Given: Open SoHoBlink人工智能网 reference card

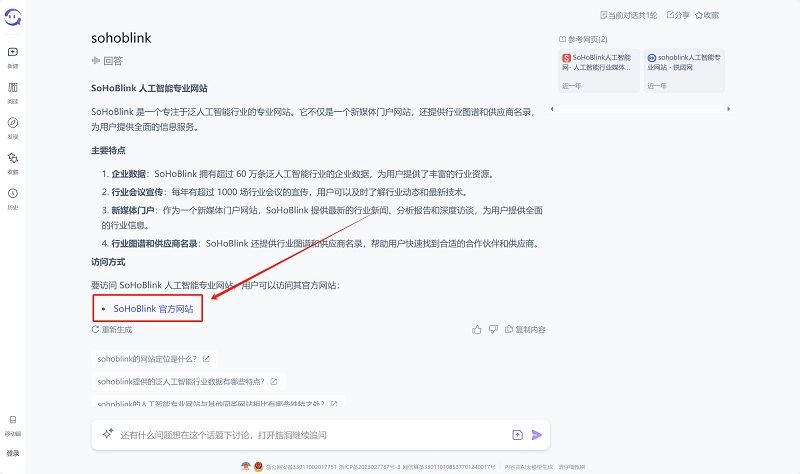Looking at the screenshot, I should coord(599,71).
